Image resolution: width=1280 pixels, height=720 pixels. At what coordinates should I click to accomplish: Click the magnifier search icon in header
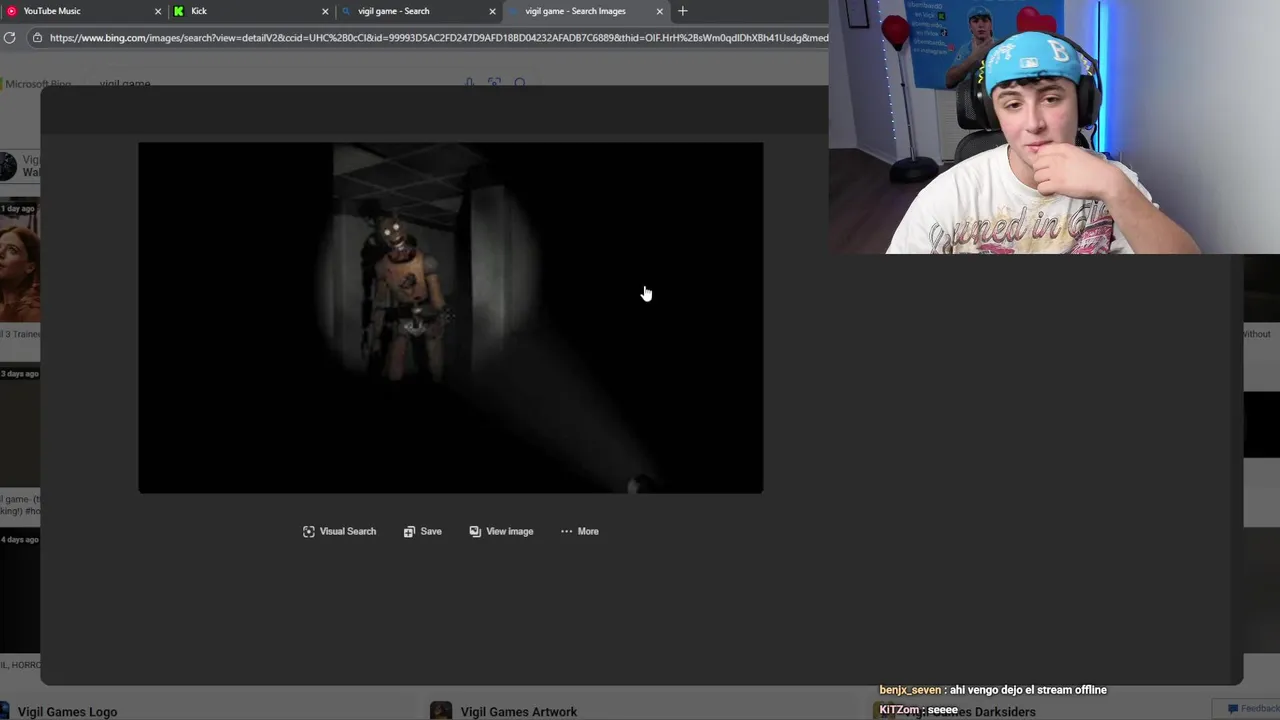tap(520, 83)
